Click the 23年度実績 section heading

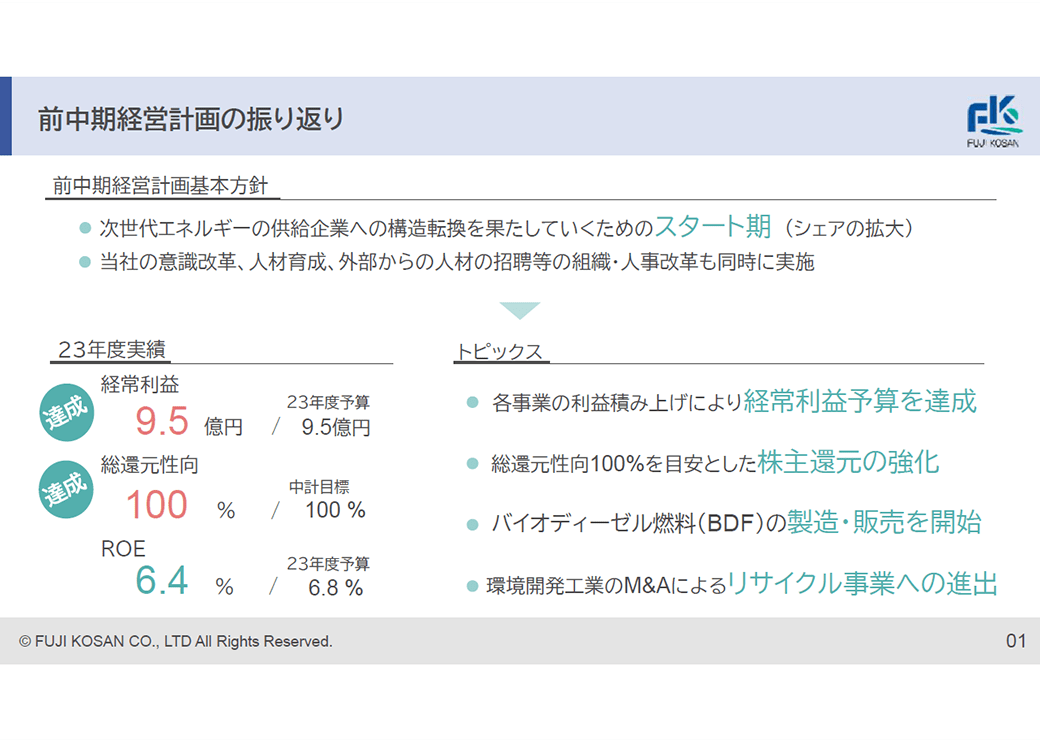(112, 349)
